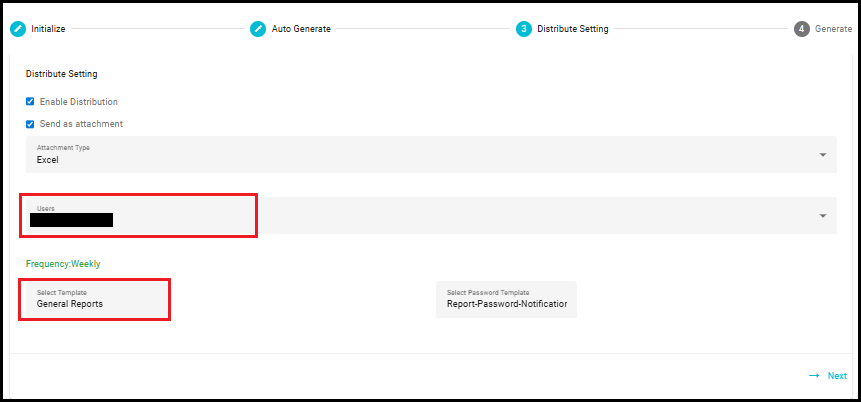Select the step 4 Generate circle icon
861x402 pixels.
[x=802, y=29]
